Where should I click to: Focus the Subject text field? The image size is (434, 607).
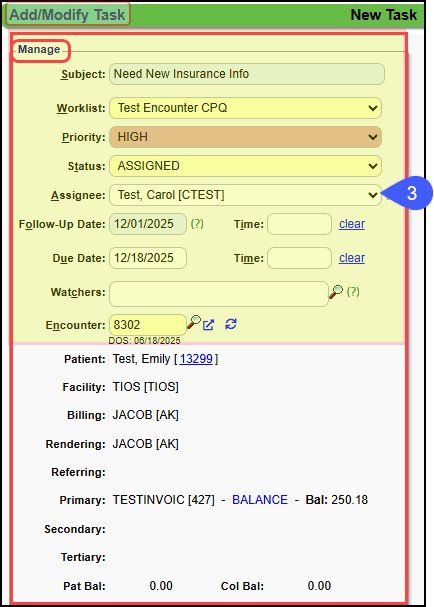pos(247,74)
